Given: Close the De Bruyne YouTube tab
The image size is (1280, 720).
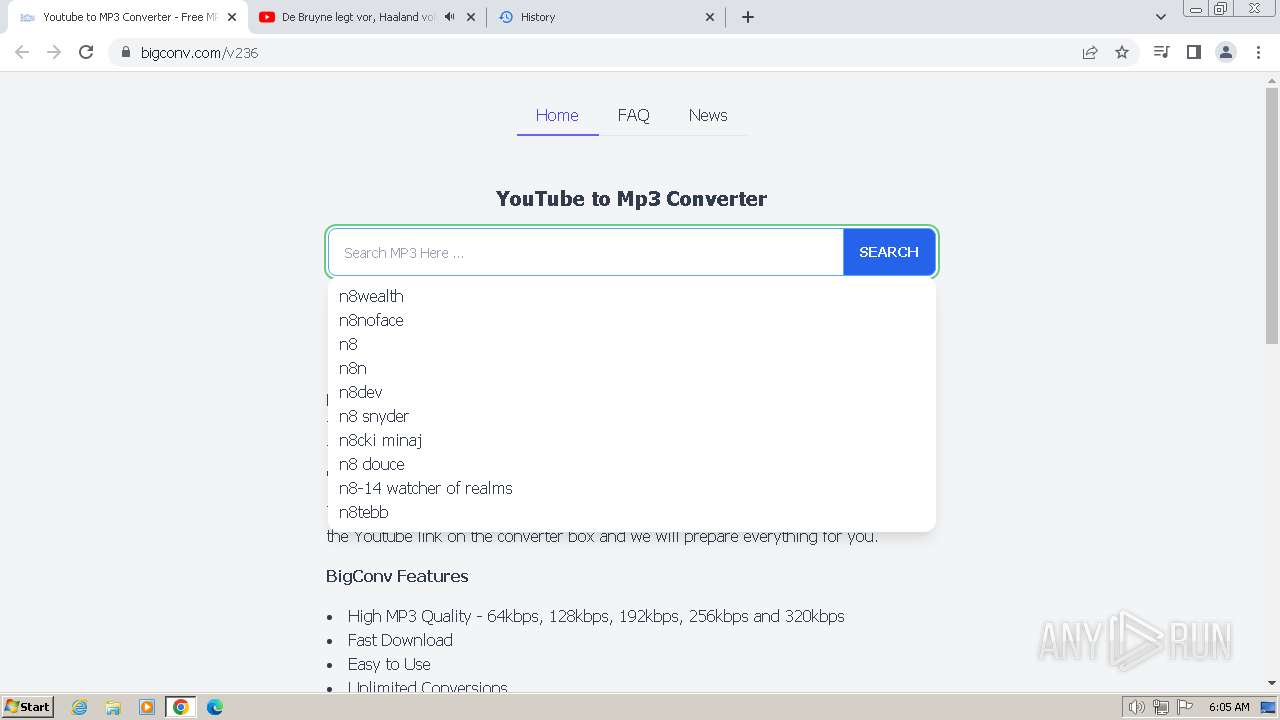Looking at the screenshot, I should pyautogui.click(x=471, y=17).
